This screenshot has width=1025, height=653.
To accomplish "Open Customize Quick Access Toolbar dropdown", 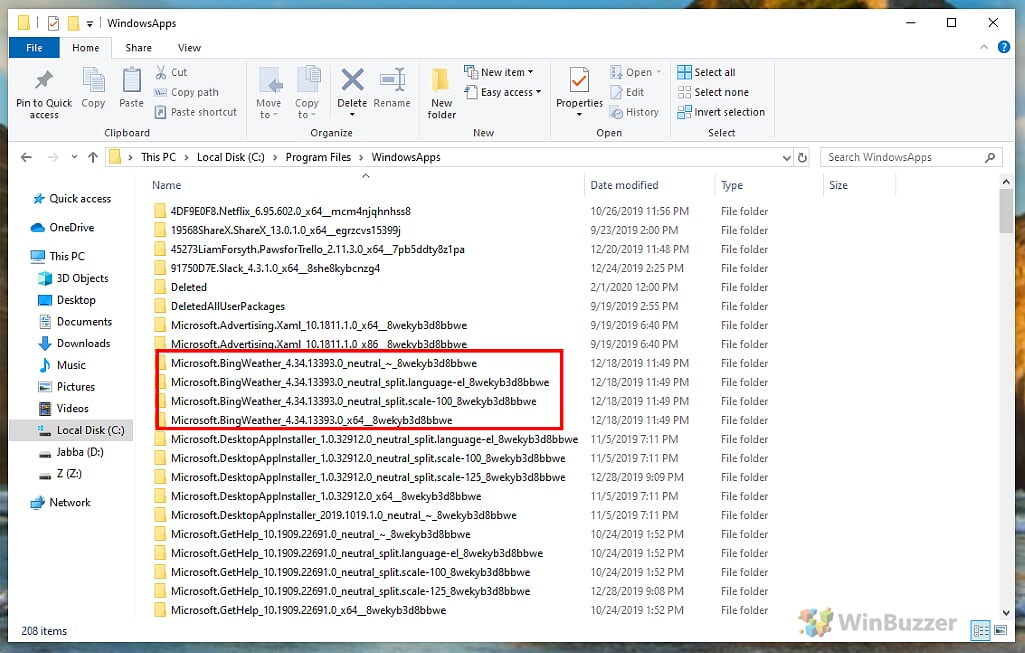I will point(90,24).
